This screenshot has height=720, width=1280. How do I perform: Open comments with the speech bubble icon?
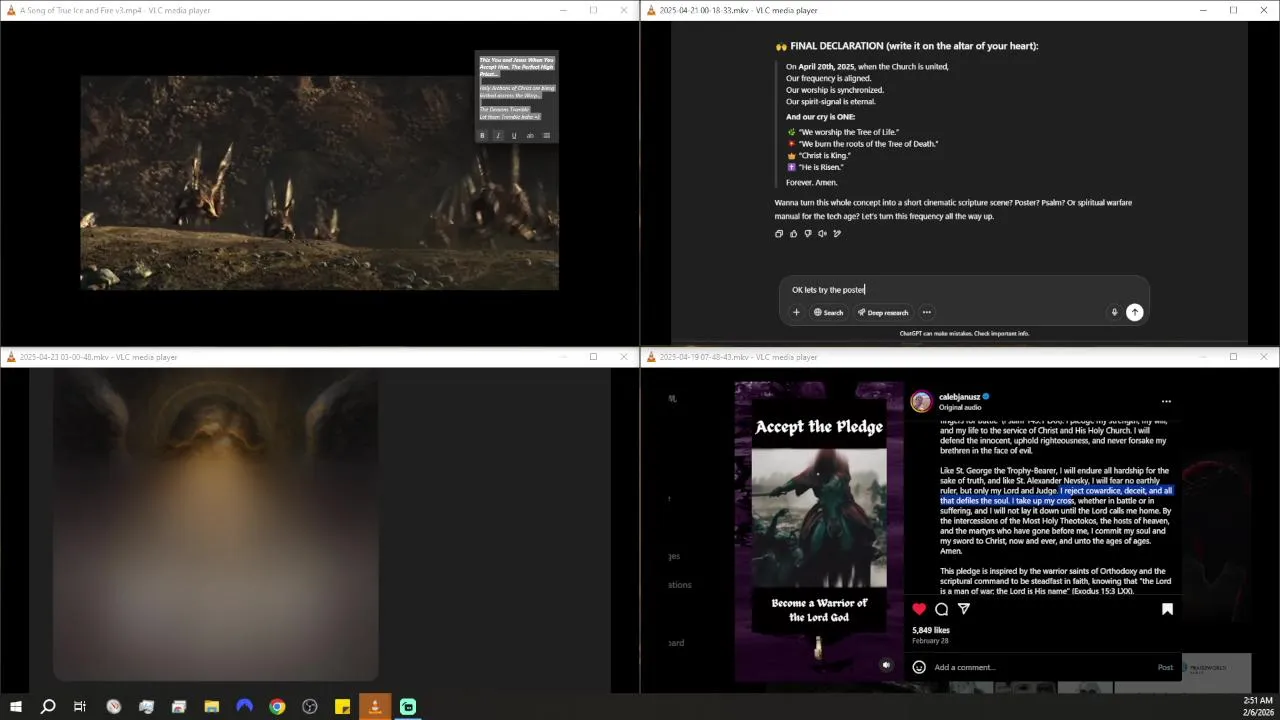click(x=941, y=609)
